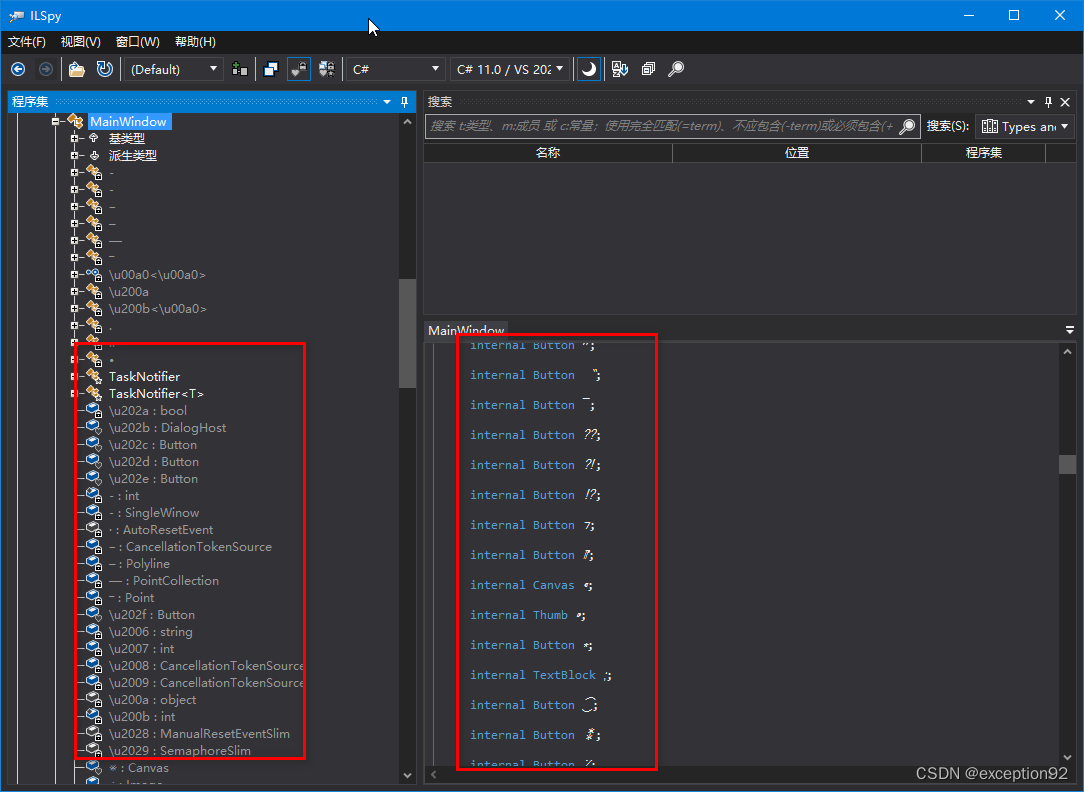This screenshot has width=1084, height=792.
Task: Click TaskNotifier class icon
Action: click(x=94, y=377)
